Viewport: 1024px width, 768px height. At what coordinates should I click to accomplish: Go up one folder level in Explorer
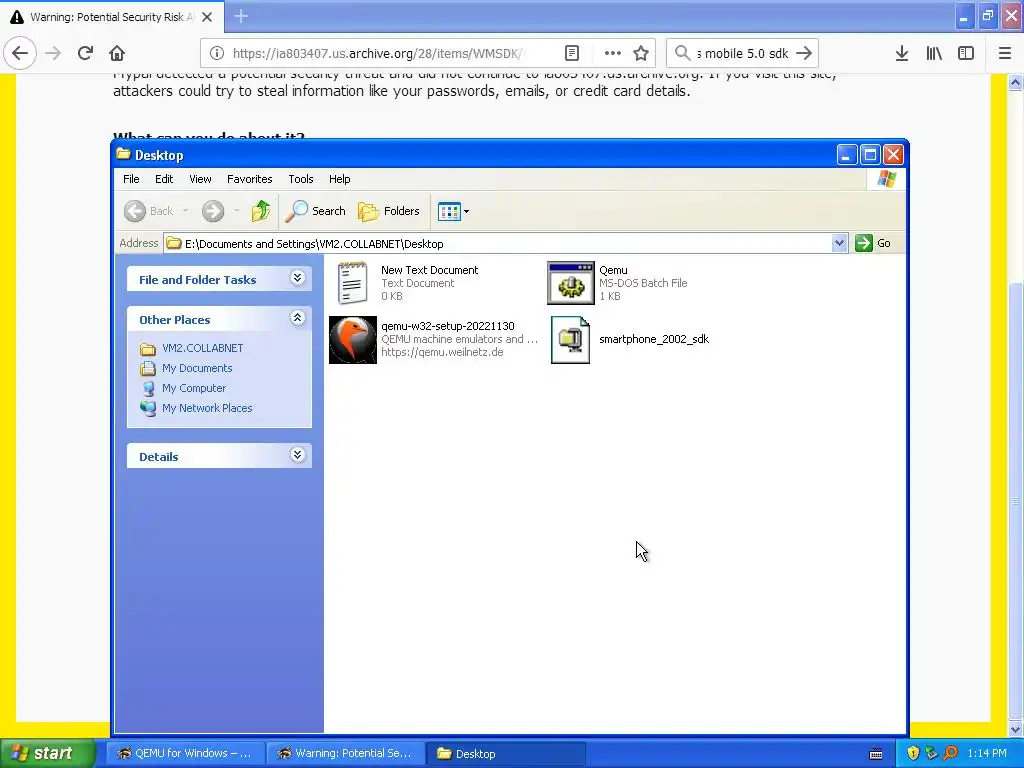pos(261,211)
